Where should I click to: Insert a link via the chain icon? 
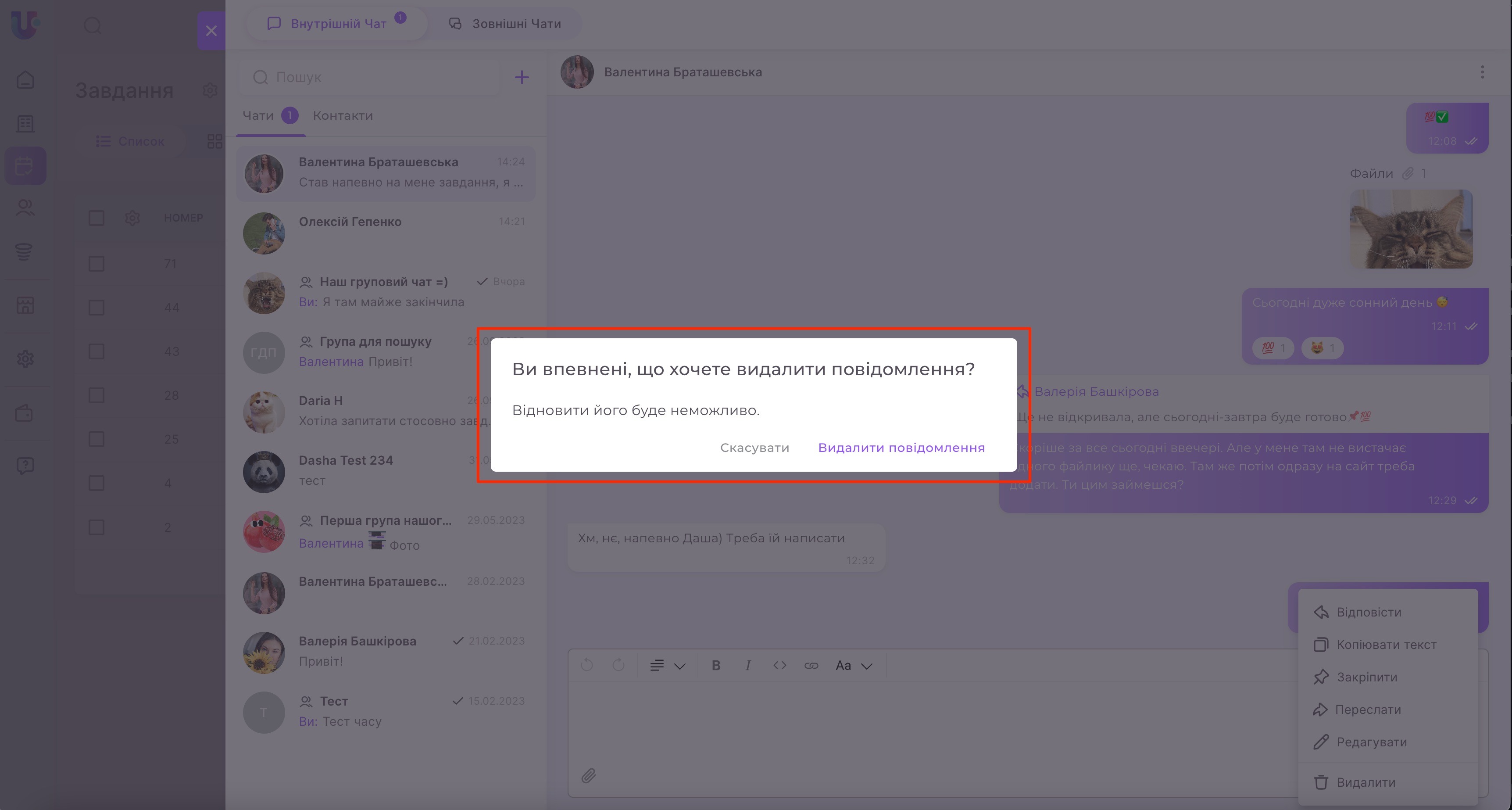(x=811, y=666)
